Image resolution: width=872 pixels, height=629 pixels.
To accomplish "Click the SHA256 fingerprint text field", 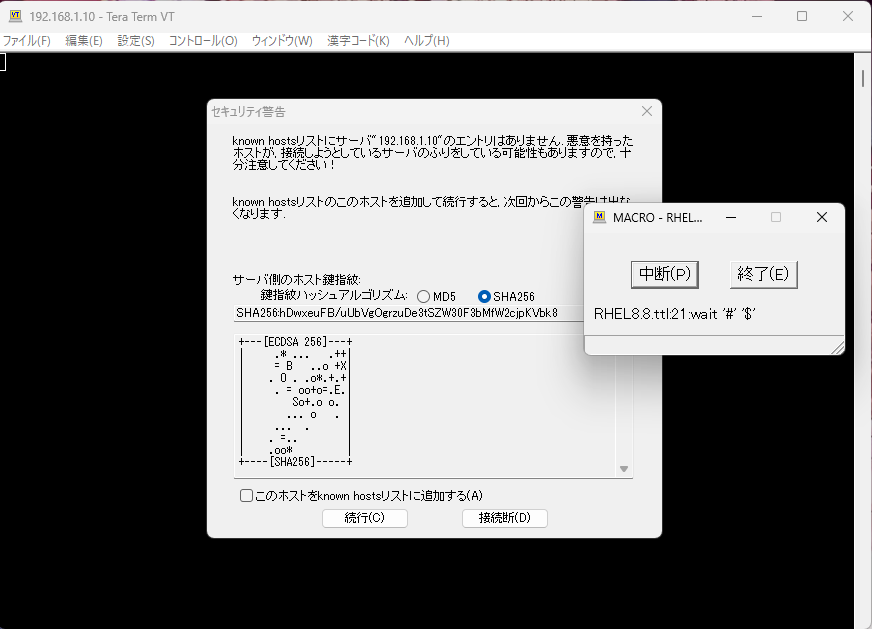I will [x=409, y=313].
